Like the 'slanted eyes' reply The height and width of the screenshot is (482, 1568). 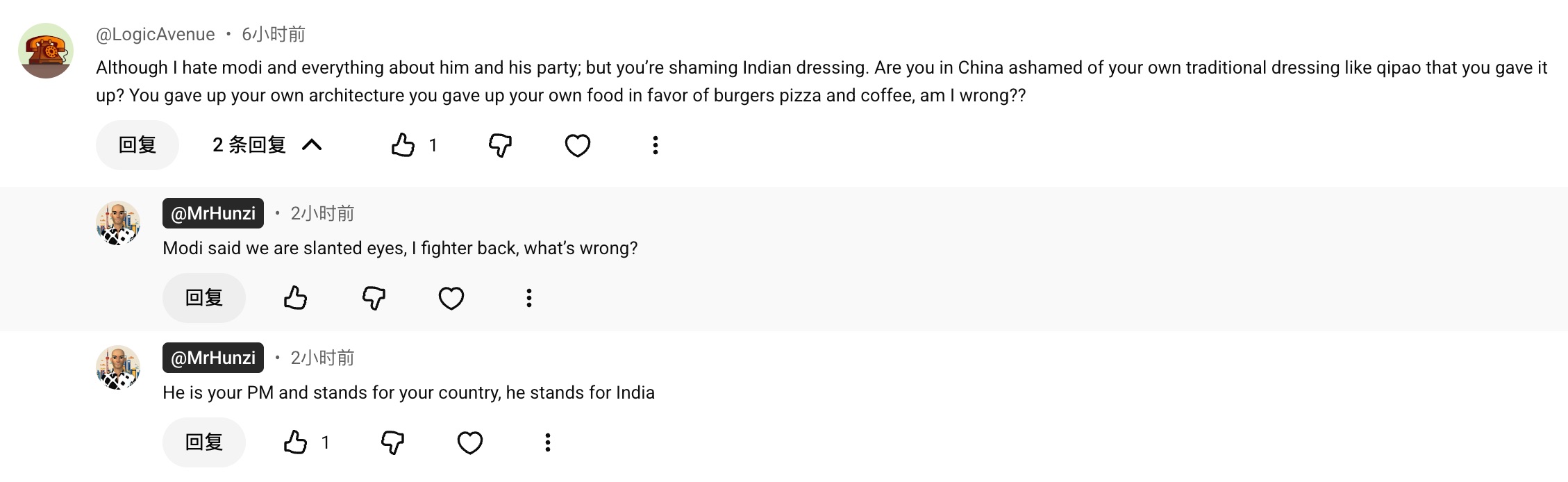[x=295, y=298]
